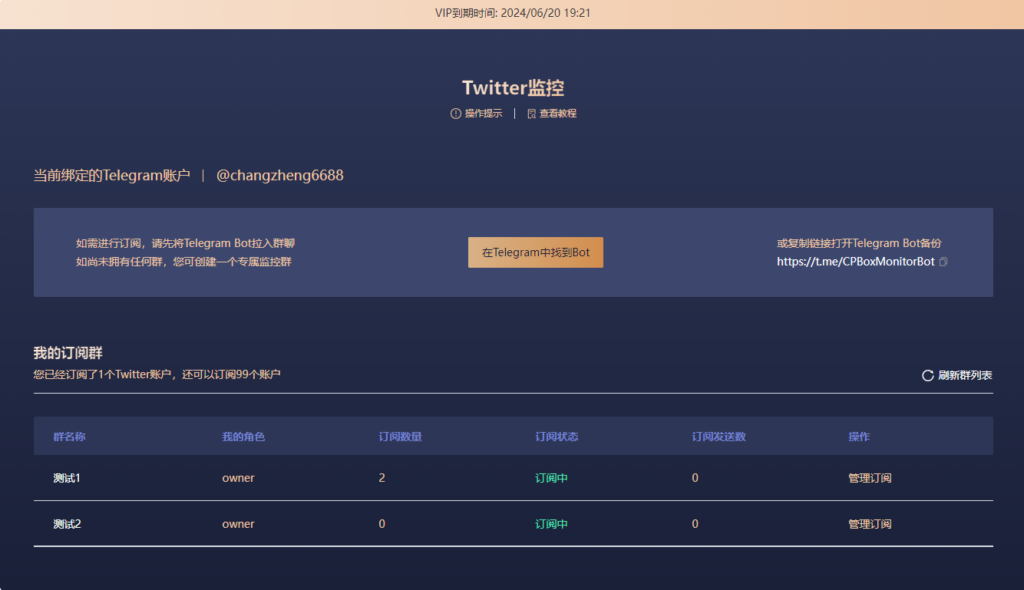1024x590 pixels.
Task: Copy the CPBoxMonitorBot link via copy icon
Action: [x=943, y=261]
